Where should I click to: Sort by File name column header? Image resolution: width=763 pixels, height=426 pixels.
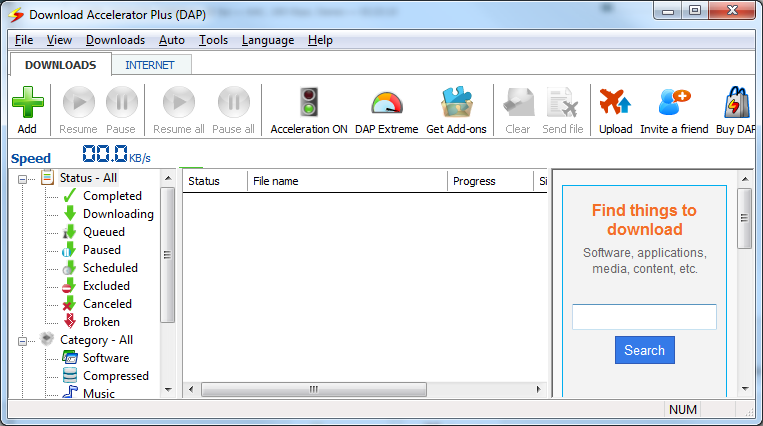[x=347, y=181]
